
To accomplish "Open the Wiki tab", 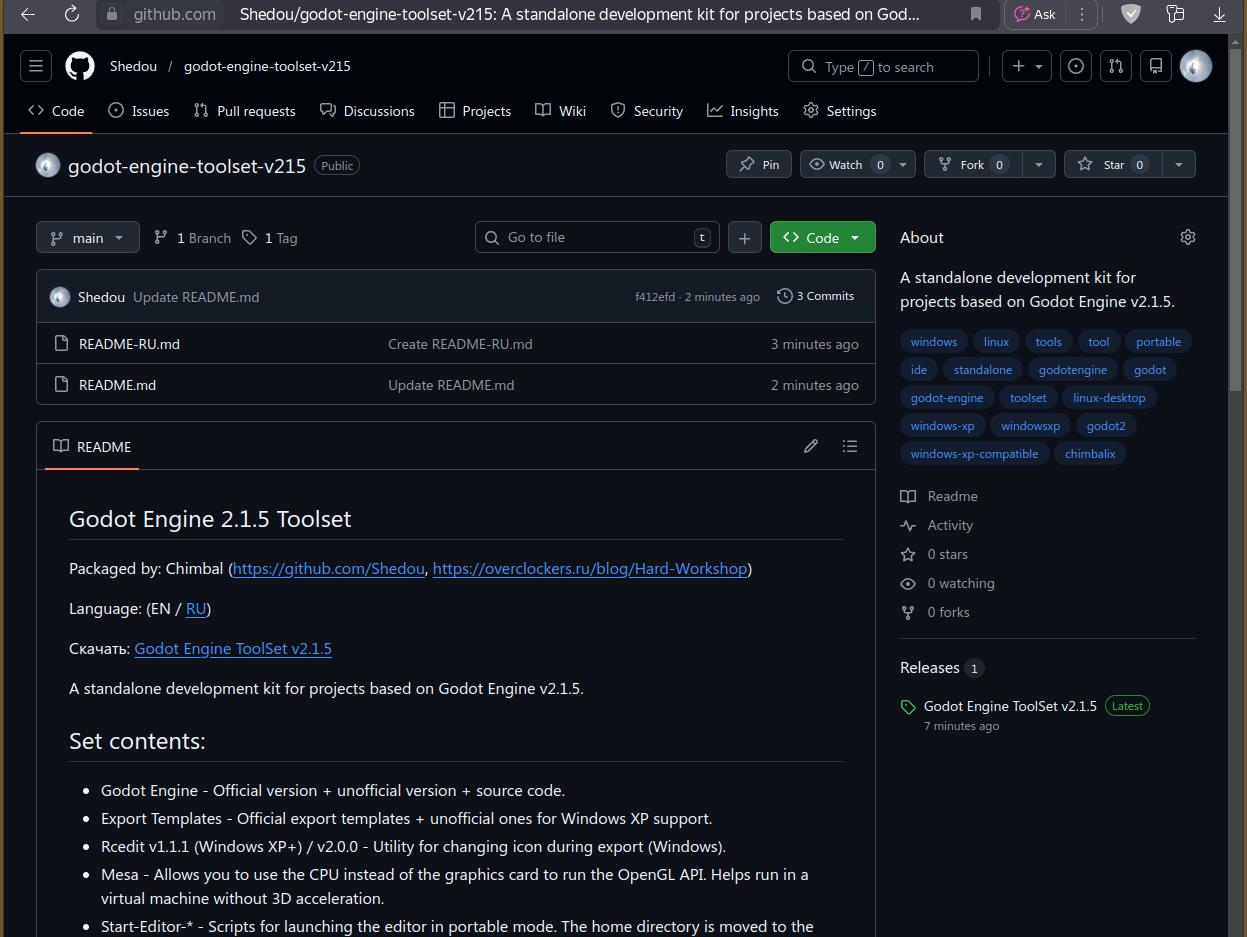I will click(x=561, y=111).
